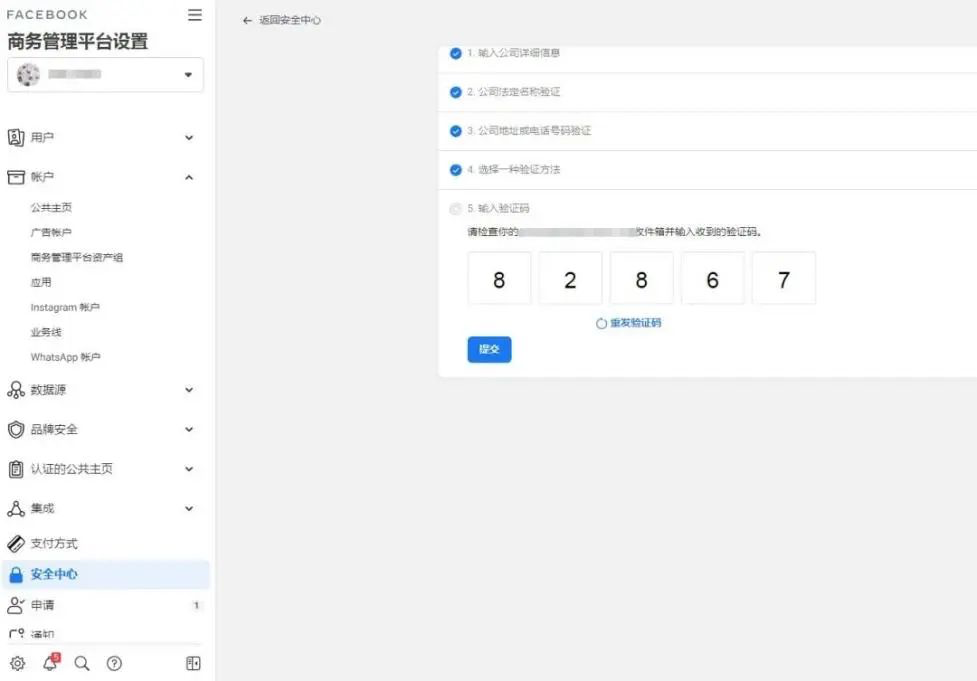Expand the 集成 section chevron
The image size is (977, 681).
click(188, 508)
